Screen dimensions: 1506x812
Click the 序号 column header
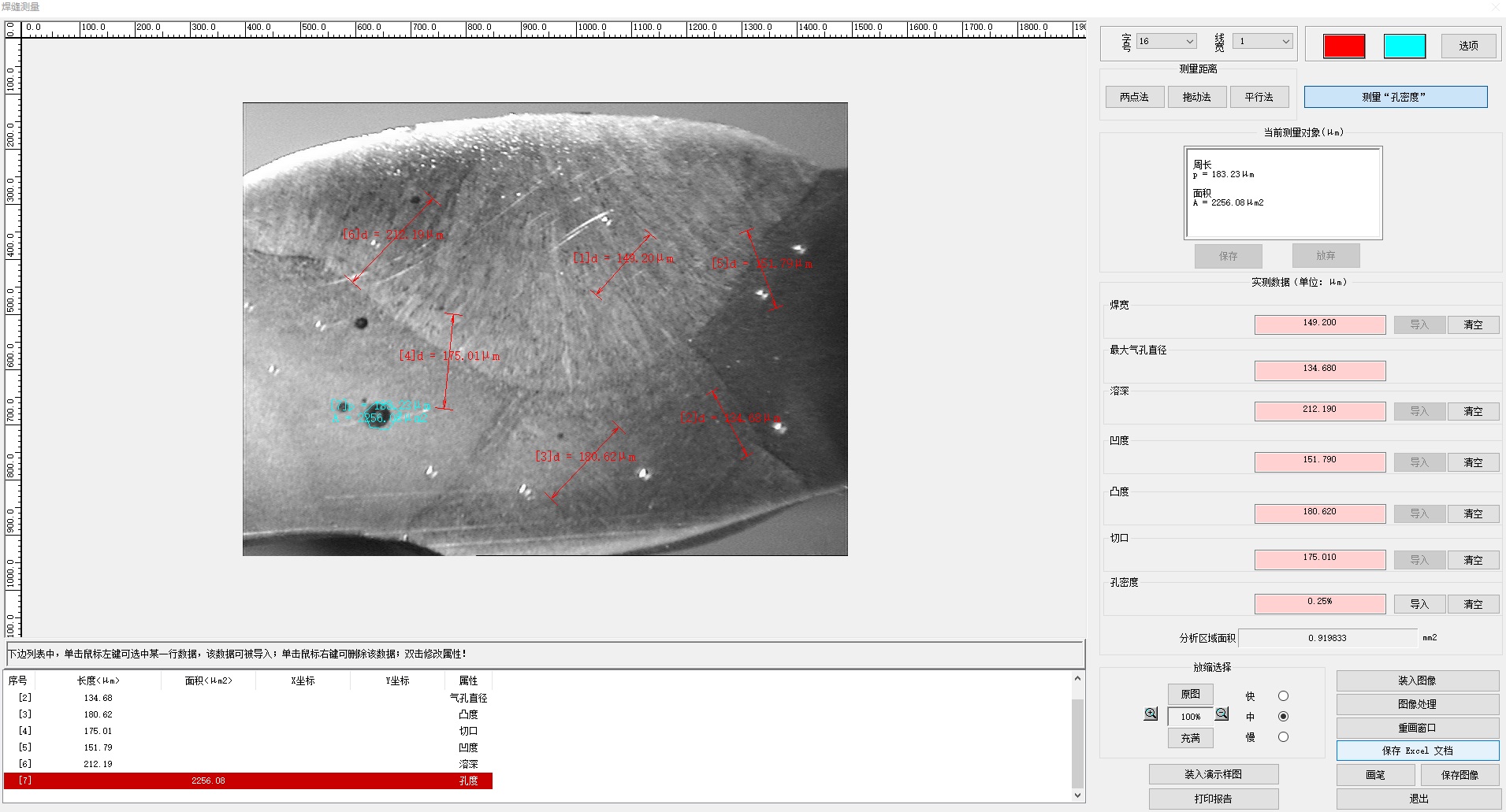(19, 680)
